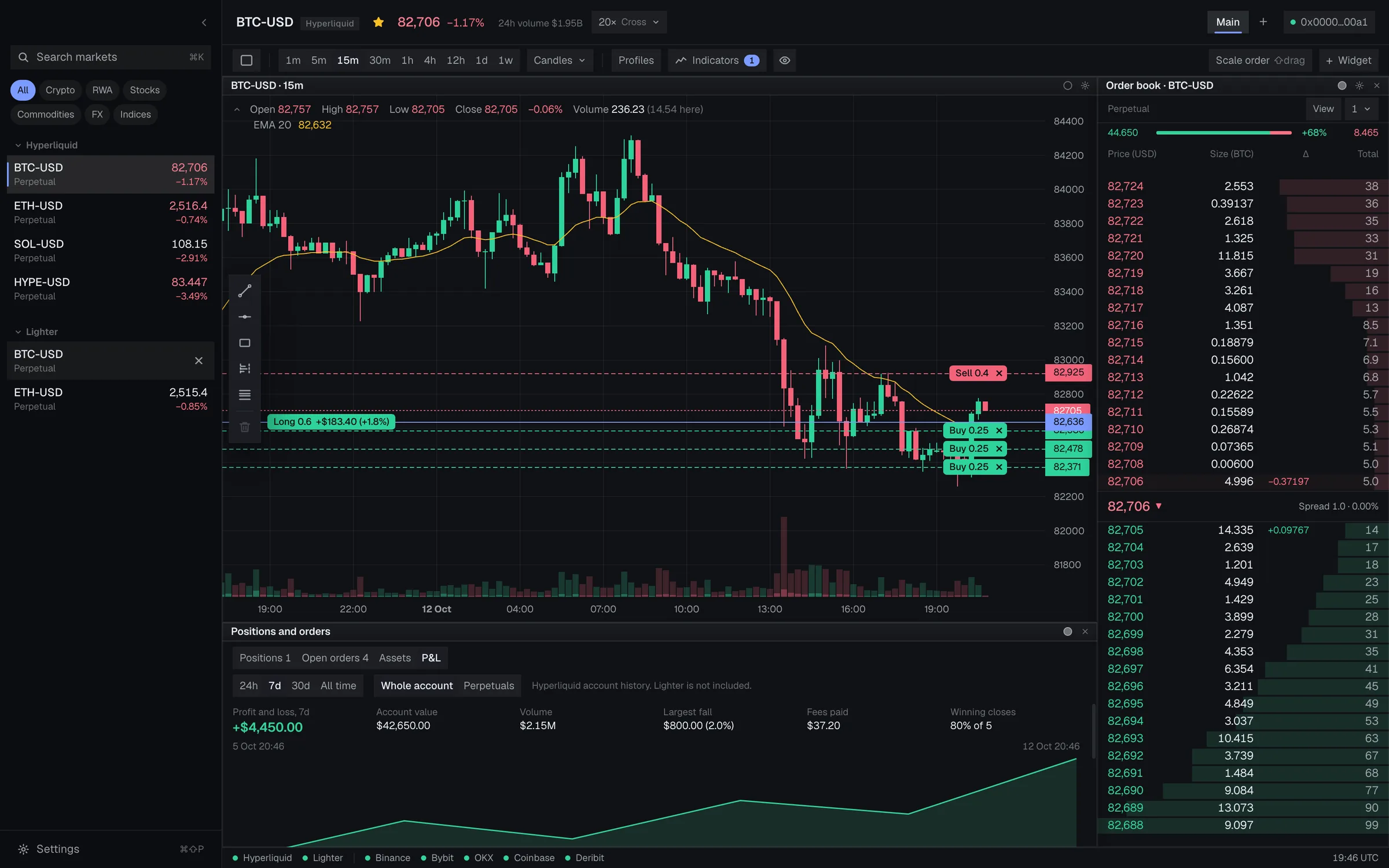Open the Indicators panel
1389x868 pixels.
coord(717,60)
